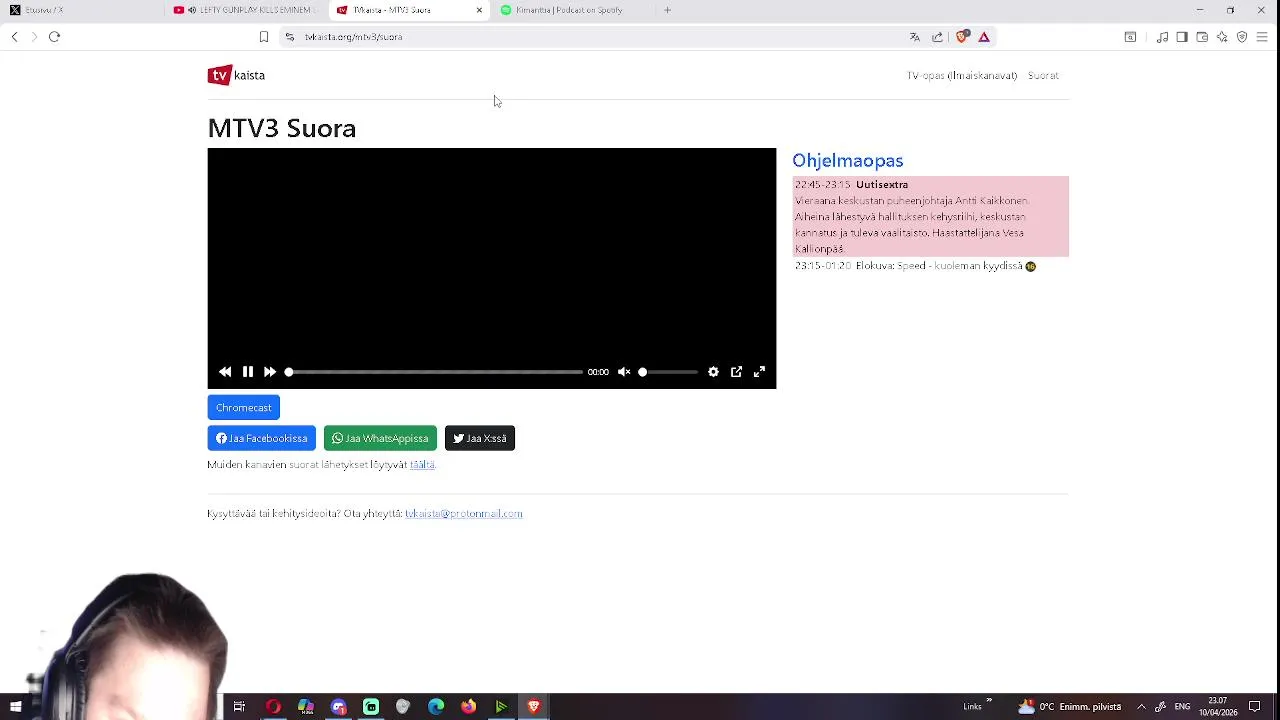Open TV-opas (Ilmaiskanavat) menu item
The image size is (1280, 720).
(962, 76)
